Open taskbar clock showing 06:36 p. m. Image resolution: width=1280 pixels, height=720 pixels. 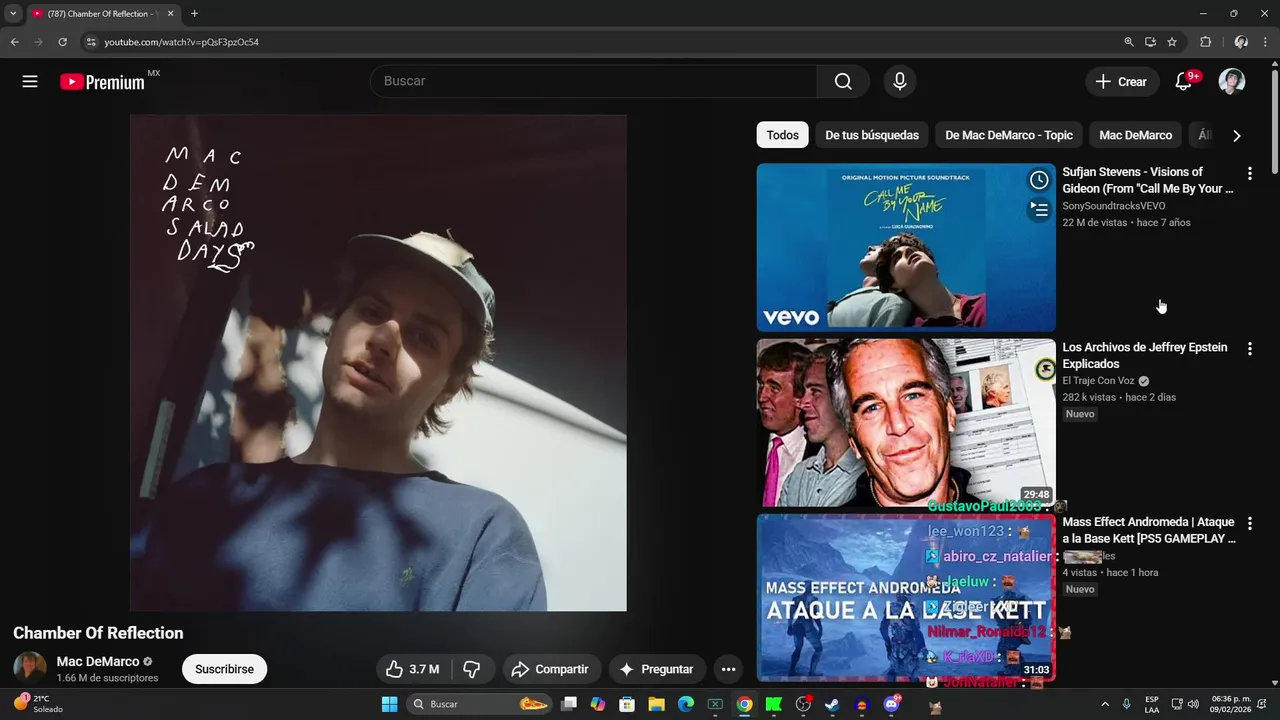point(1231,704)
